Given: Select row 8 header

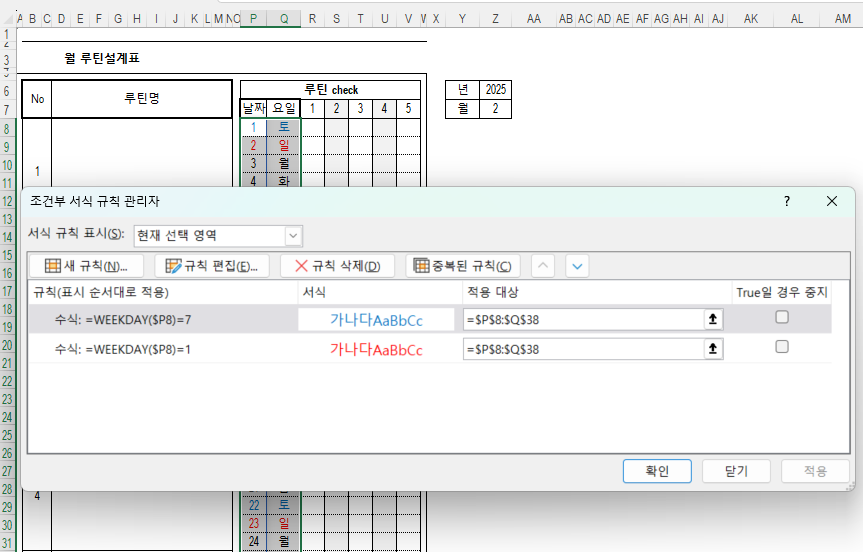Looking at the screenshot, I should coord(7,129).
